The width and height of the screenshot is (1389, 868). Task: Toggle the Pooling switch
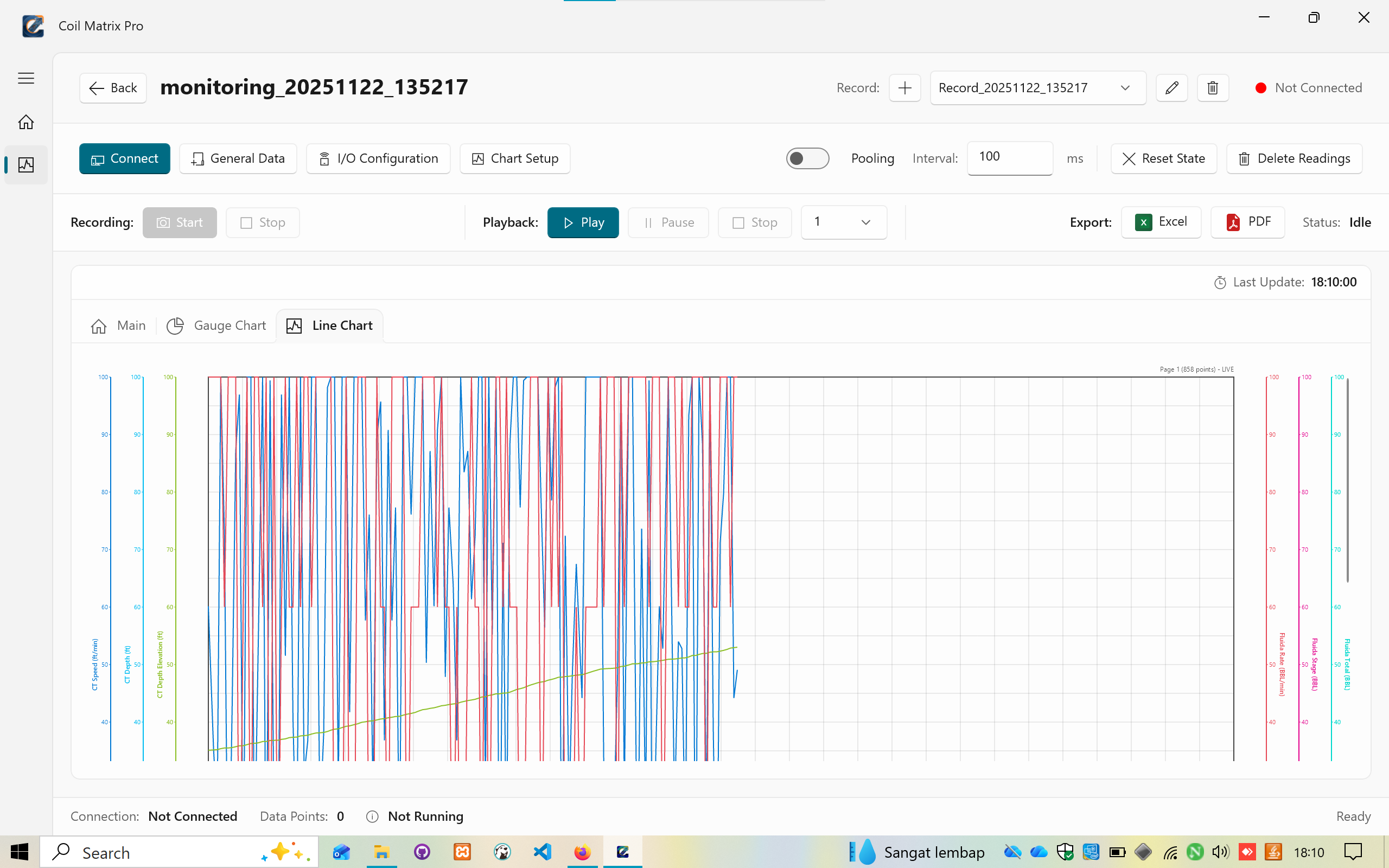[807, 158]
